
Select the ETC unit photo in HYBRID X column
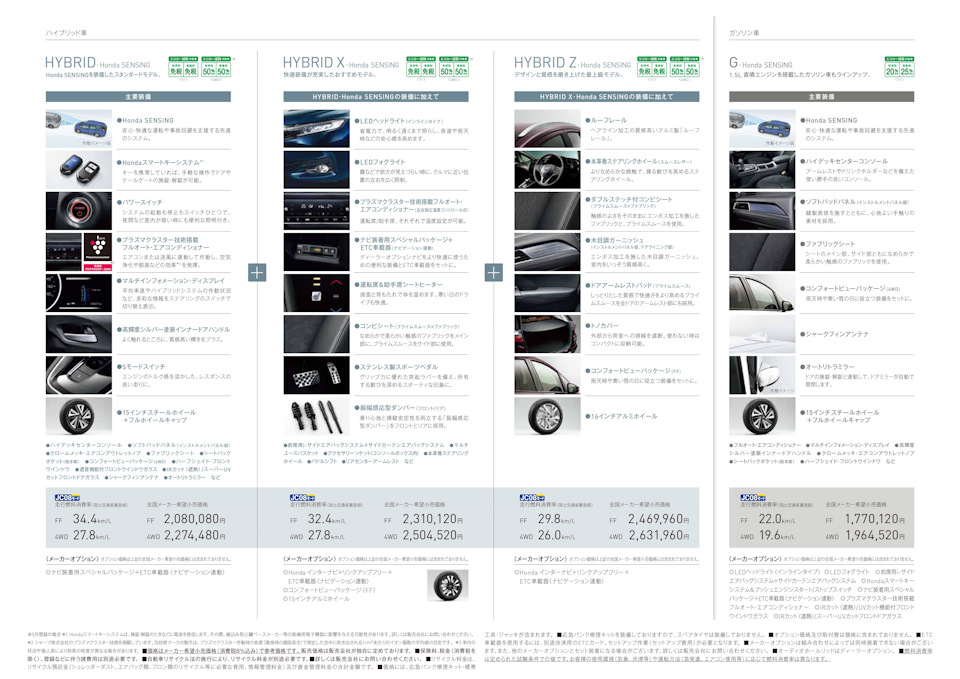pyautogui.click(x=317, y=252)
